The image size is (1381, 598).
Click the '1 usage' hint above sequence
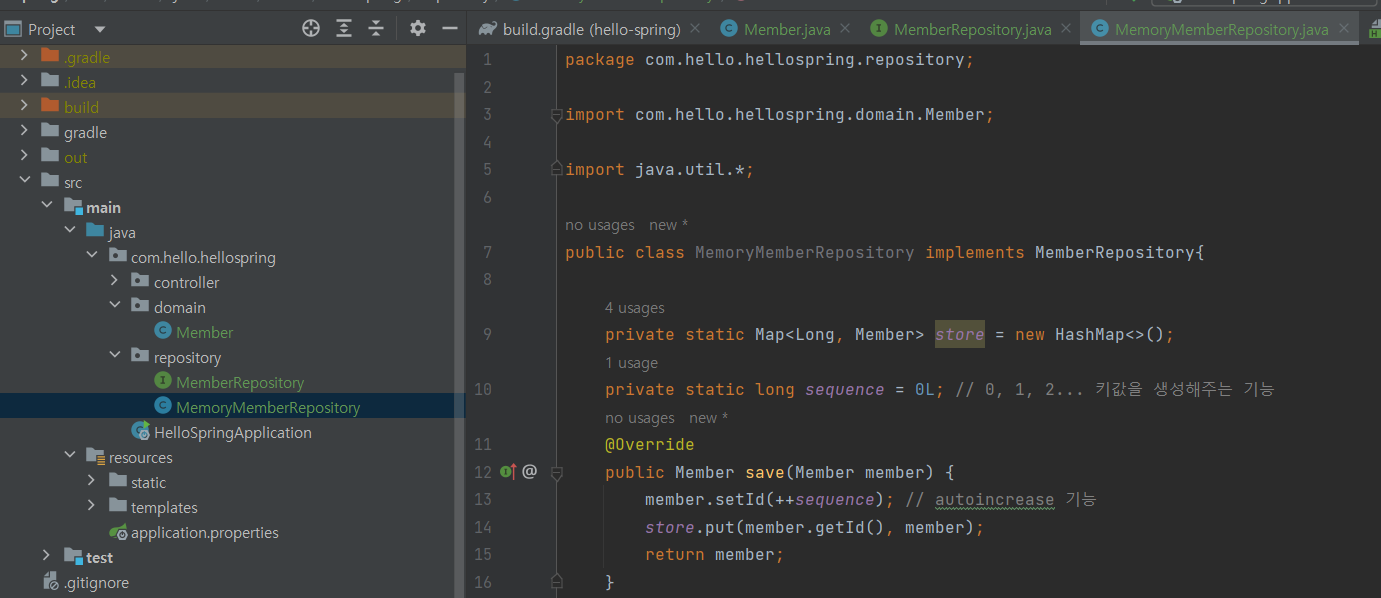tap(631, 363)
